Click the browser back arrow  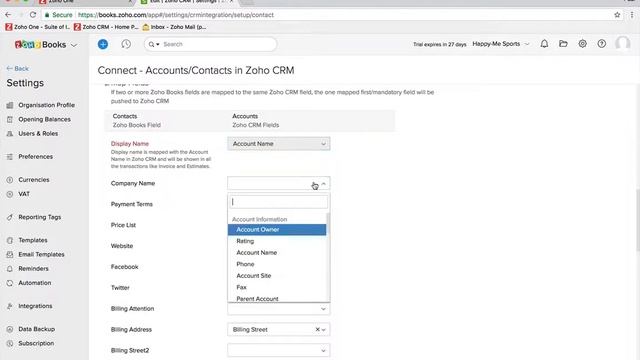point(8,15)
